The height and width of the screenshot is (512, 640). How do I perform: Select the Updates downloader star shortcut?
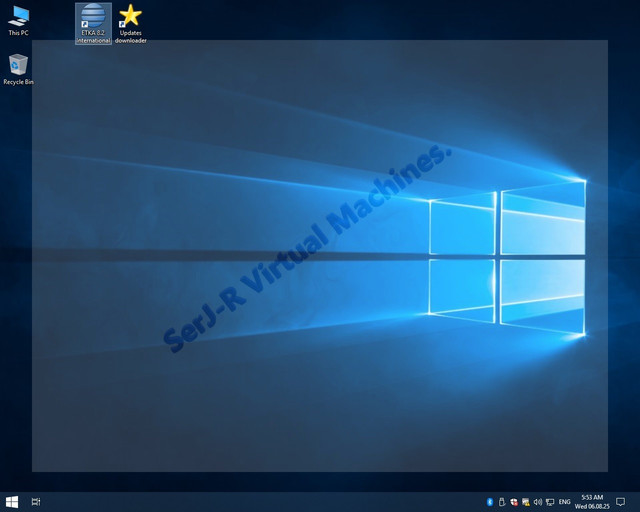coord(131,24)
